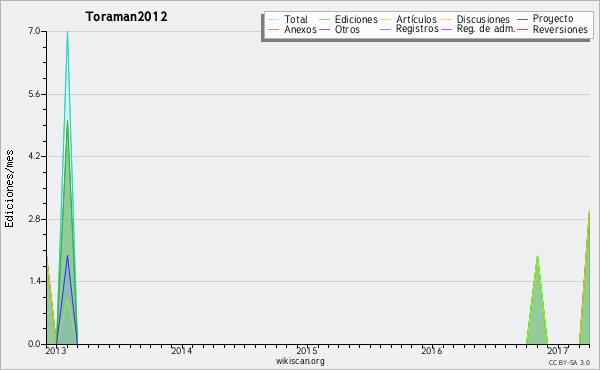Click the 1.4 y-axis value

pos(34,281)
